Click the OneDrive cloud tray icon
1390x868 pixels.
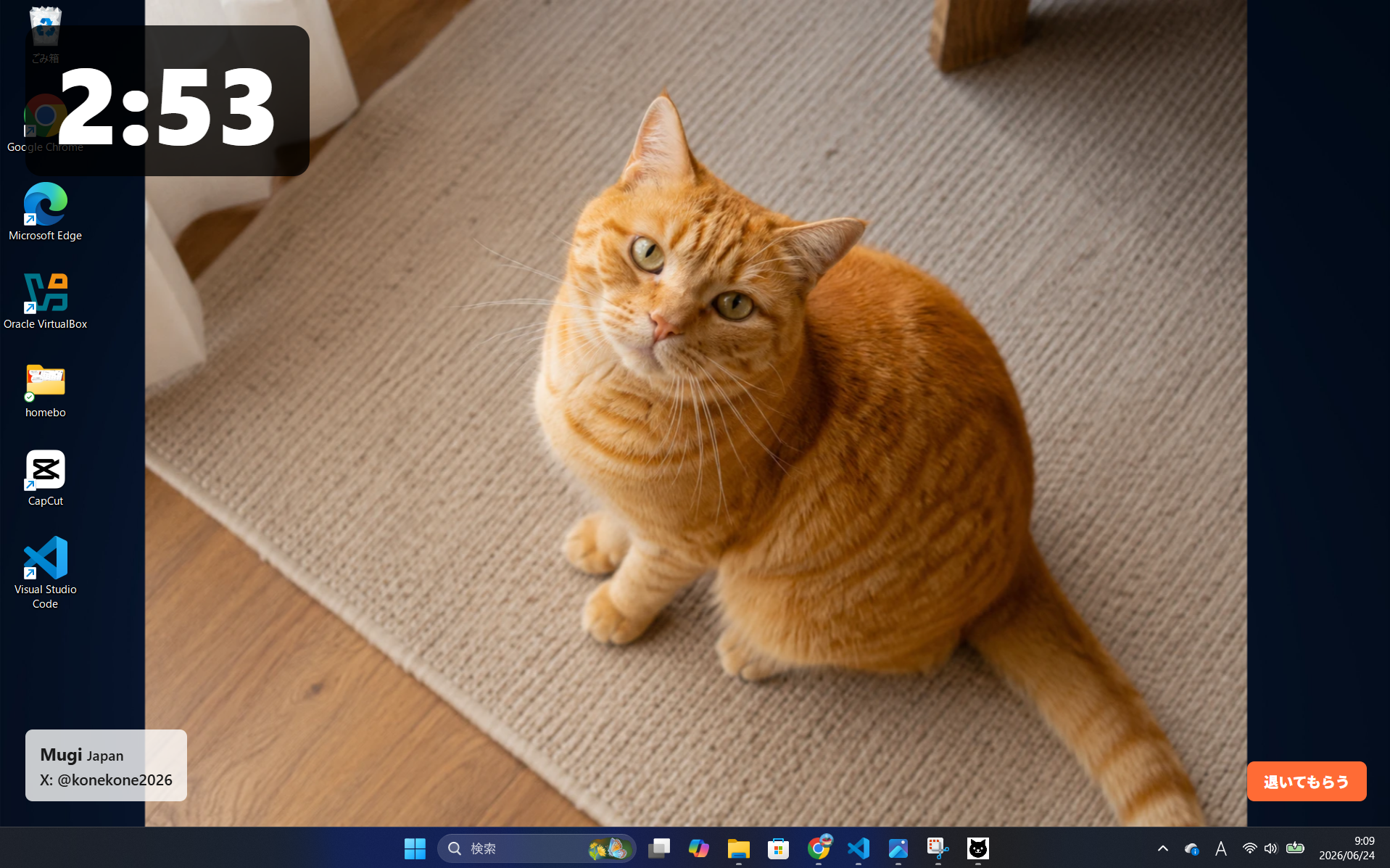click(x=1191, y=848)
